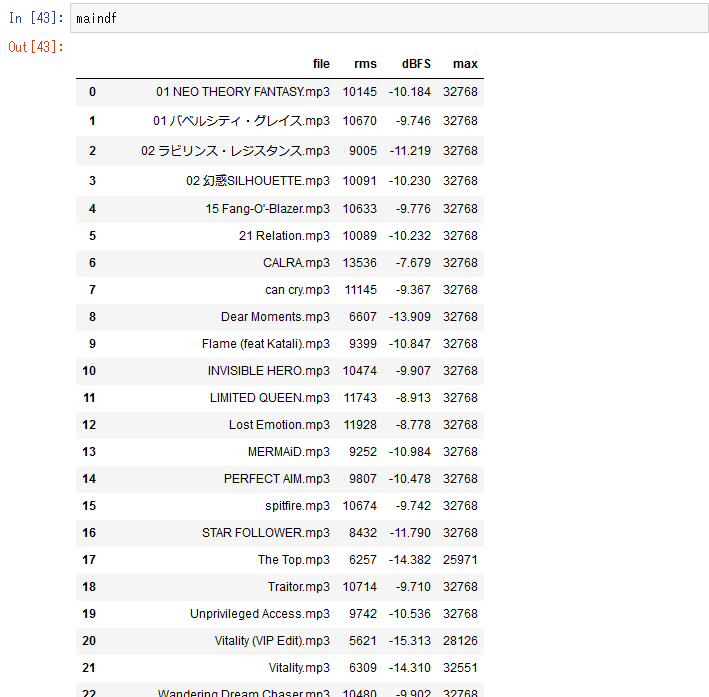This screenshot has width=709, height=697.
Task: Click dBFS value -13.909
Action: [x=410, y=317]
